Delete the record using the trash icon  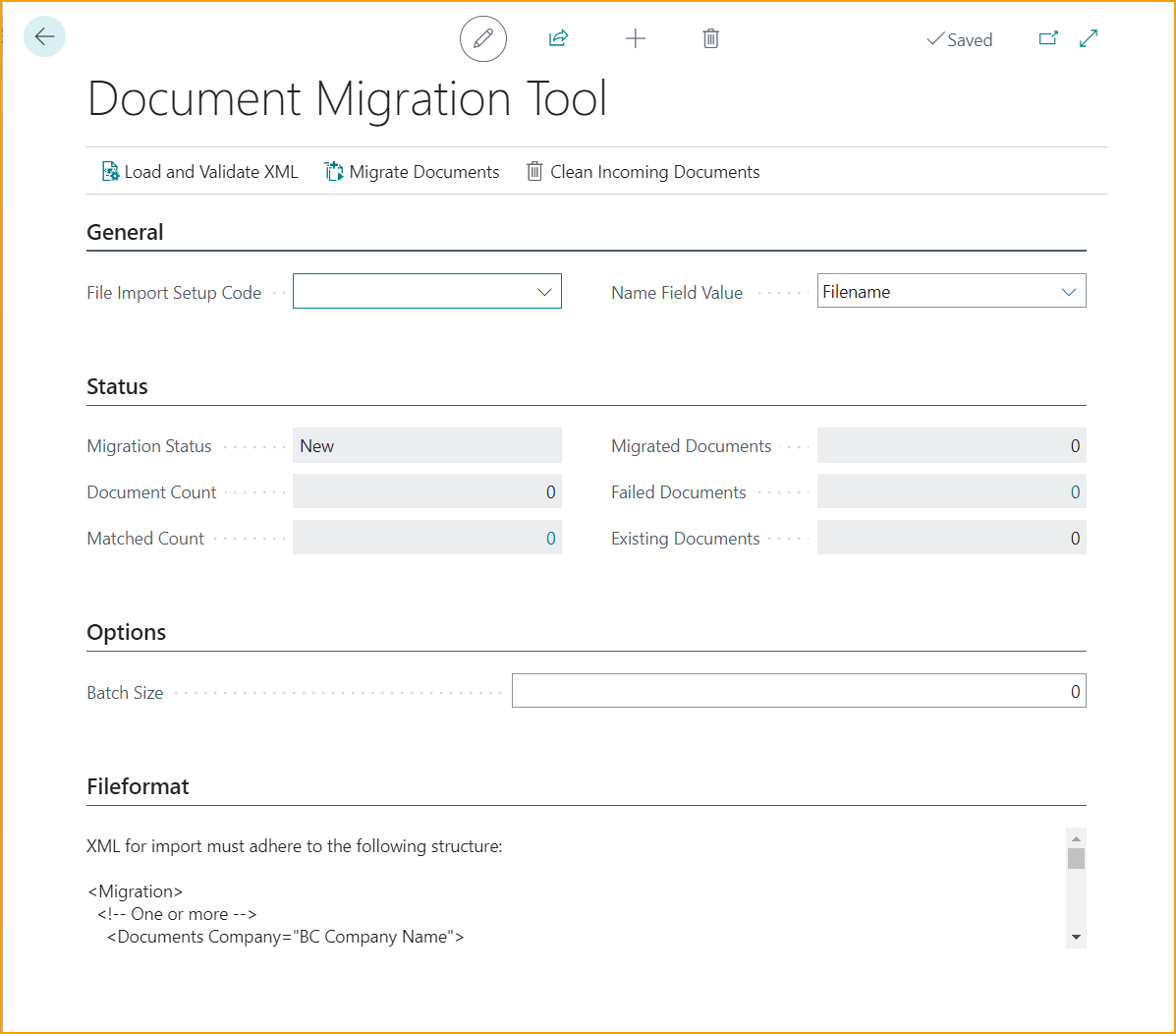coord(710,38)
